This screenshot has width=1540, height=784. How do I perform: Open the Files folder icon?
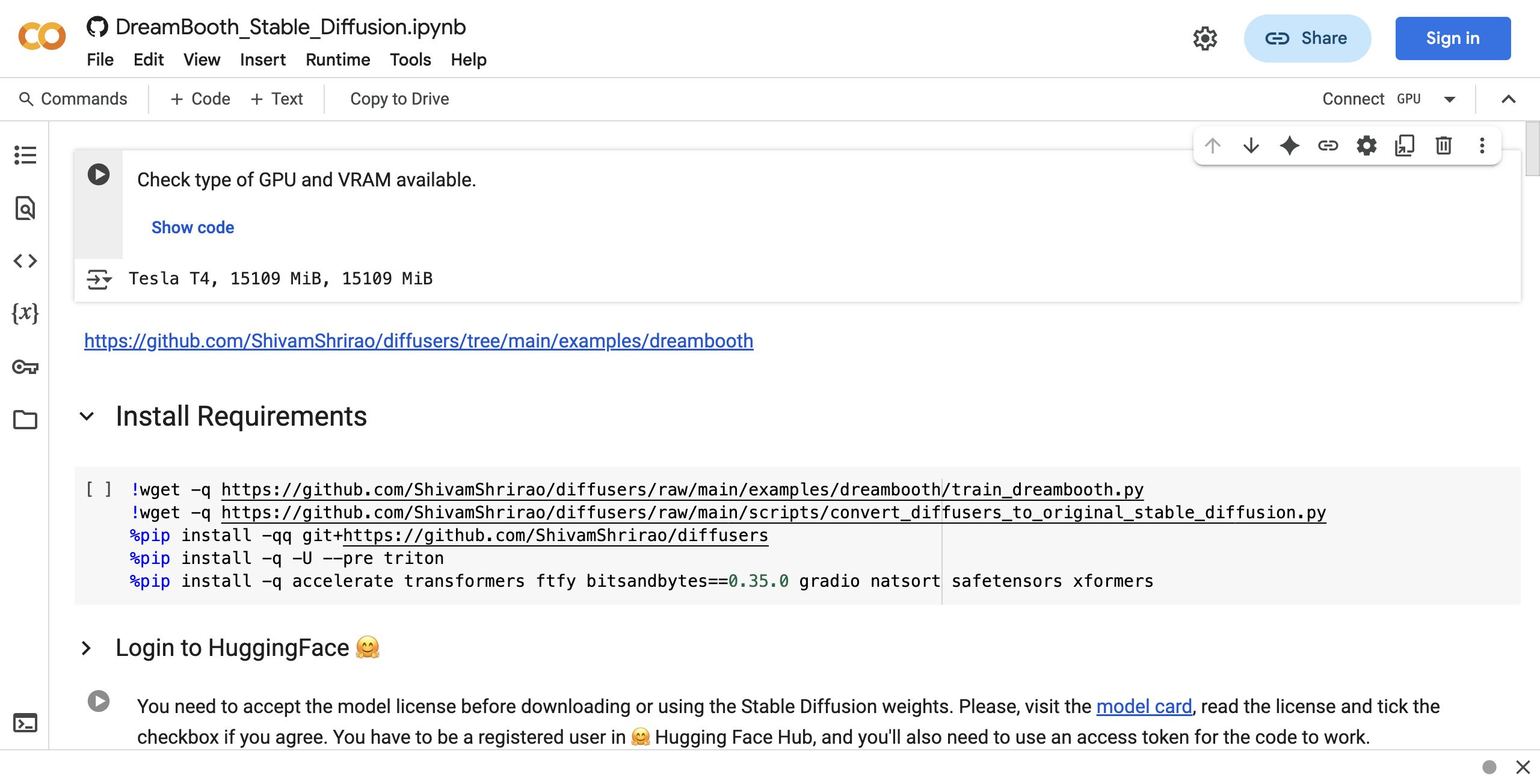tap(25, 419)
